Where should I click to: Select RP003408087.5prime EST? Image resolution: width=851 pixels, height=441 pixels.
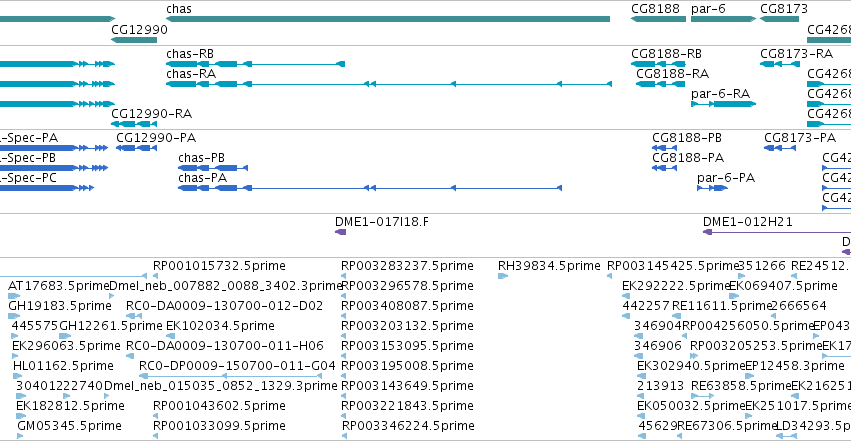coord(407,306)
